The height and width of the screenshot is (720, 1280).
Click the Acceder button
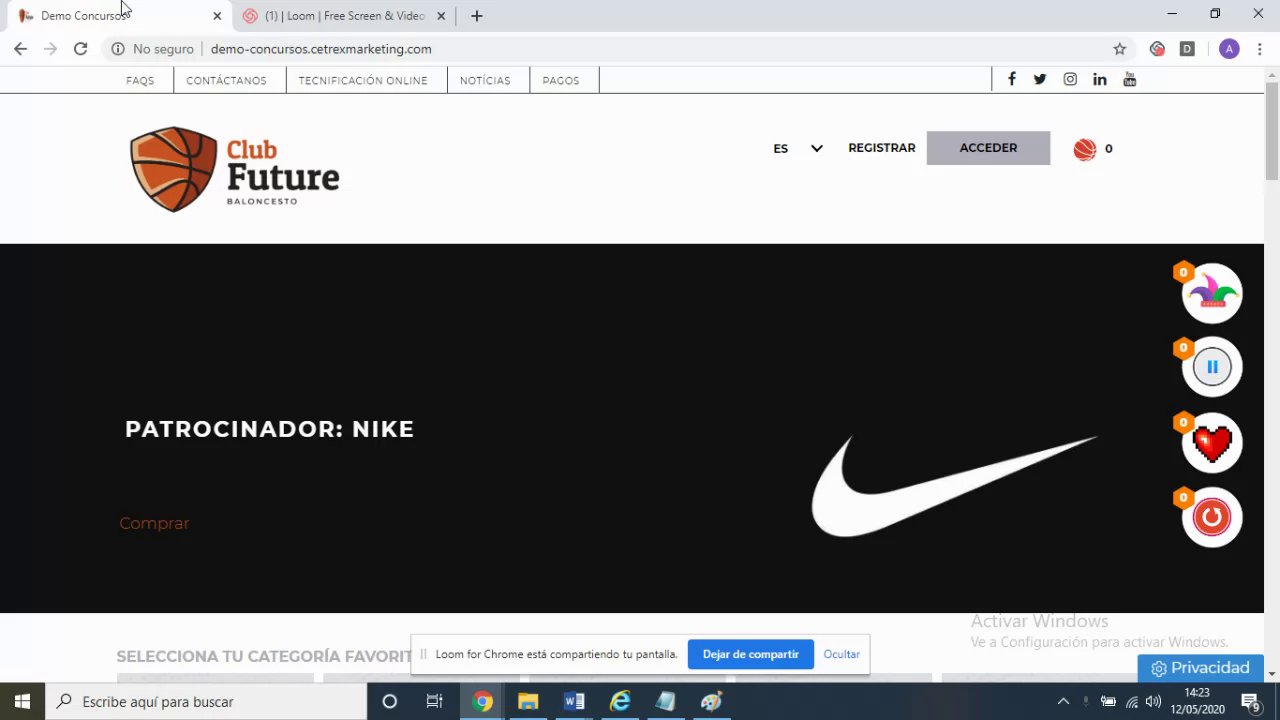pyautogui.click(x=988, y=148)
